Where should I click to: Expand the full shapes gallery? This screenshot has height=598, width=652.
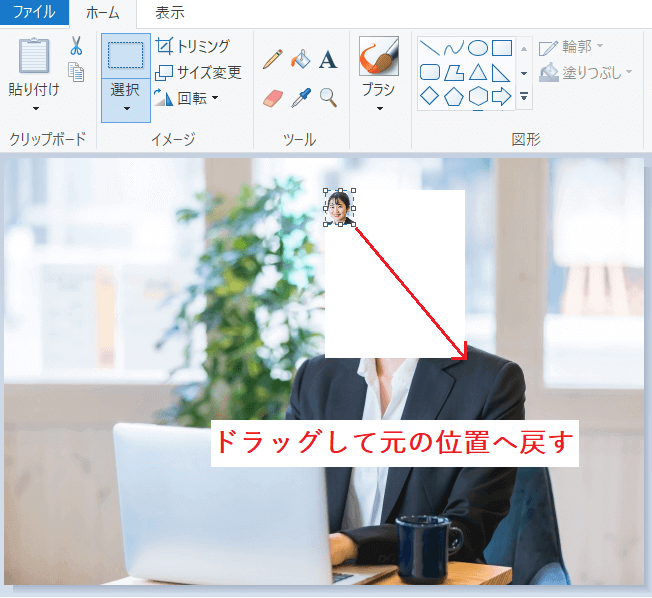[x=524, y=96]
